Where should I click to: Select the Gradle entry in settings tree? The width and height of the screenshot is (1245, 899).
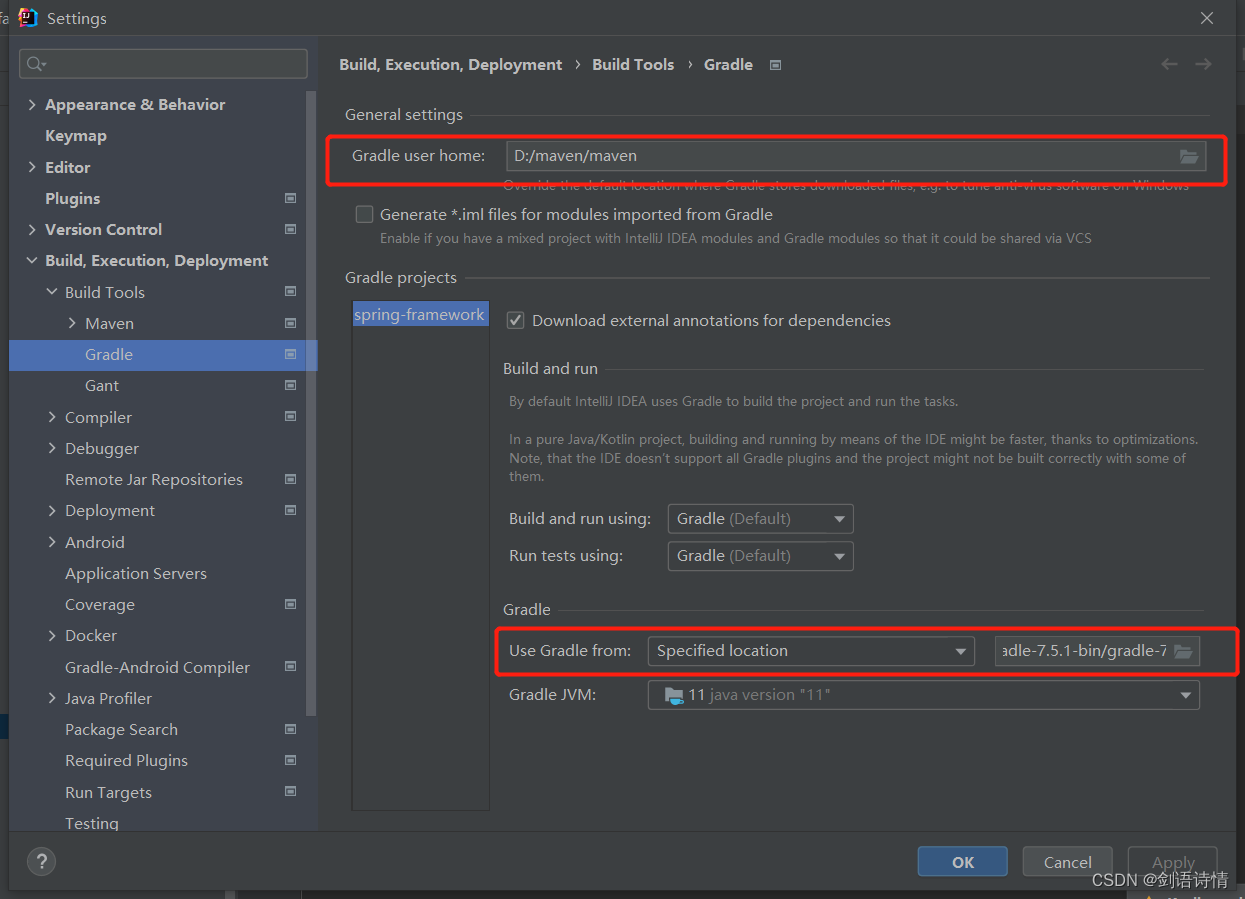click(163, 354)
